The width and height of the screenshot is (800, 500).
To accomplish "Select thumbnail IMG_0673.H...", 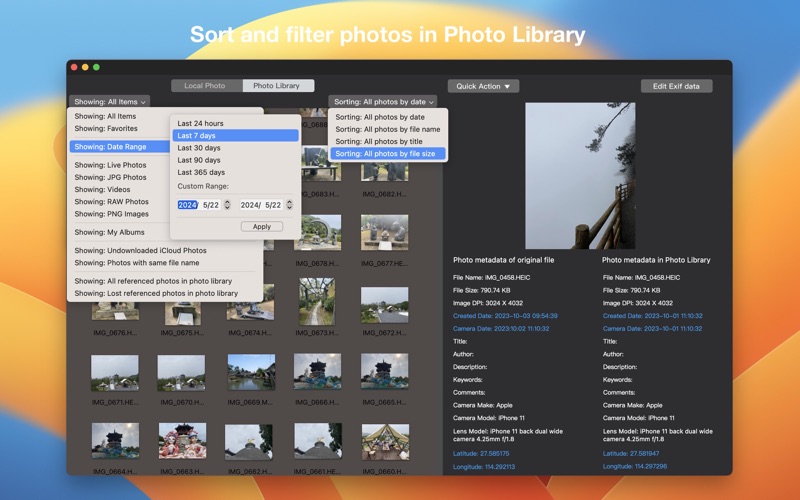I will point(317,302).
